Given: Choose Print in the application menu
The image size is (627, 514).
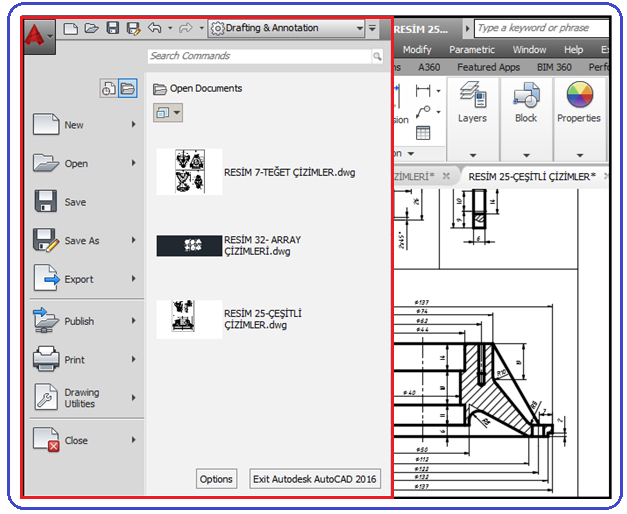Looking at the screenshot, I should tap(84, 359).
